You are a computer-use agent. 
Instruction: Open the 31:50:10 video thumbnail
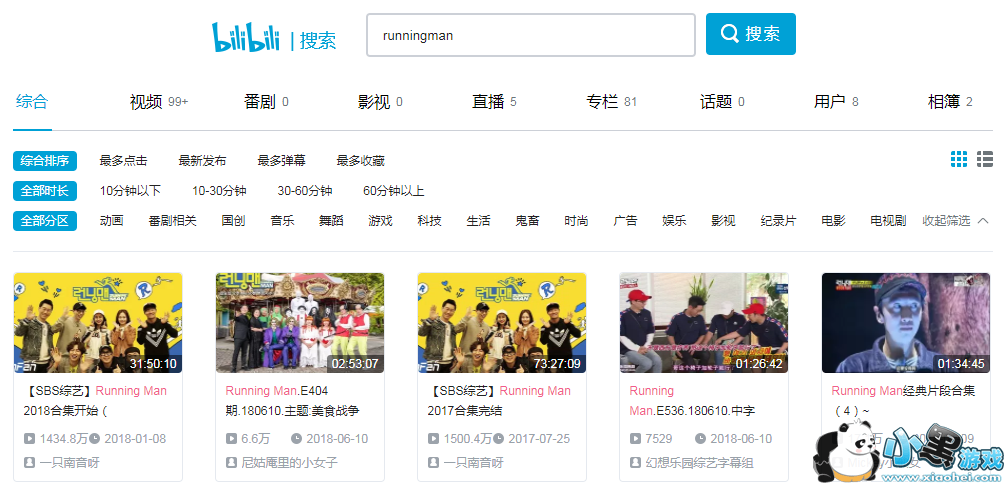pos(98,323)
